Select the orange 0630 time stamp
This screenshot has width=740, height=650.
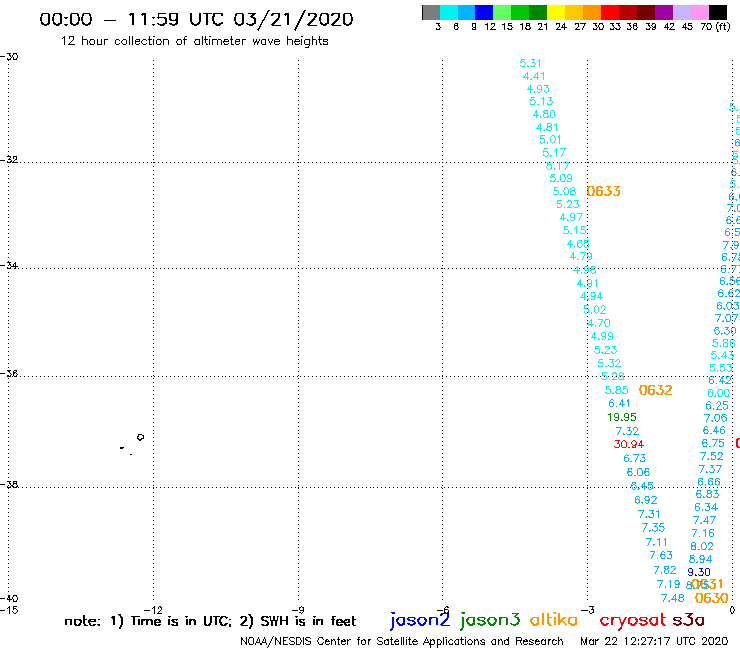pos(711,598)
